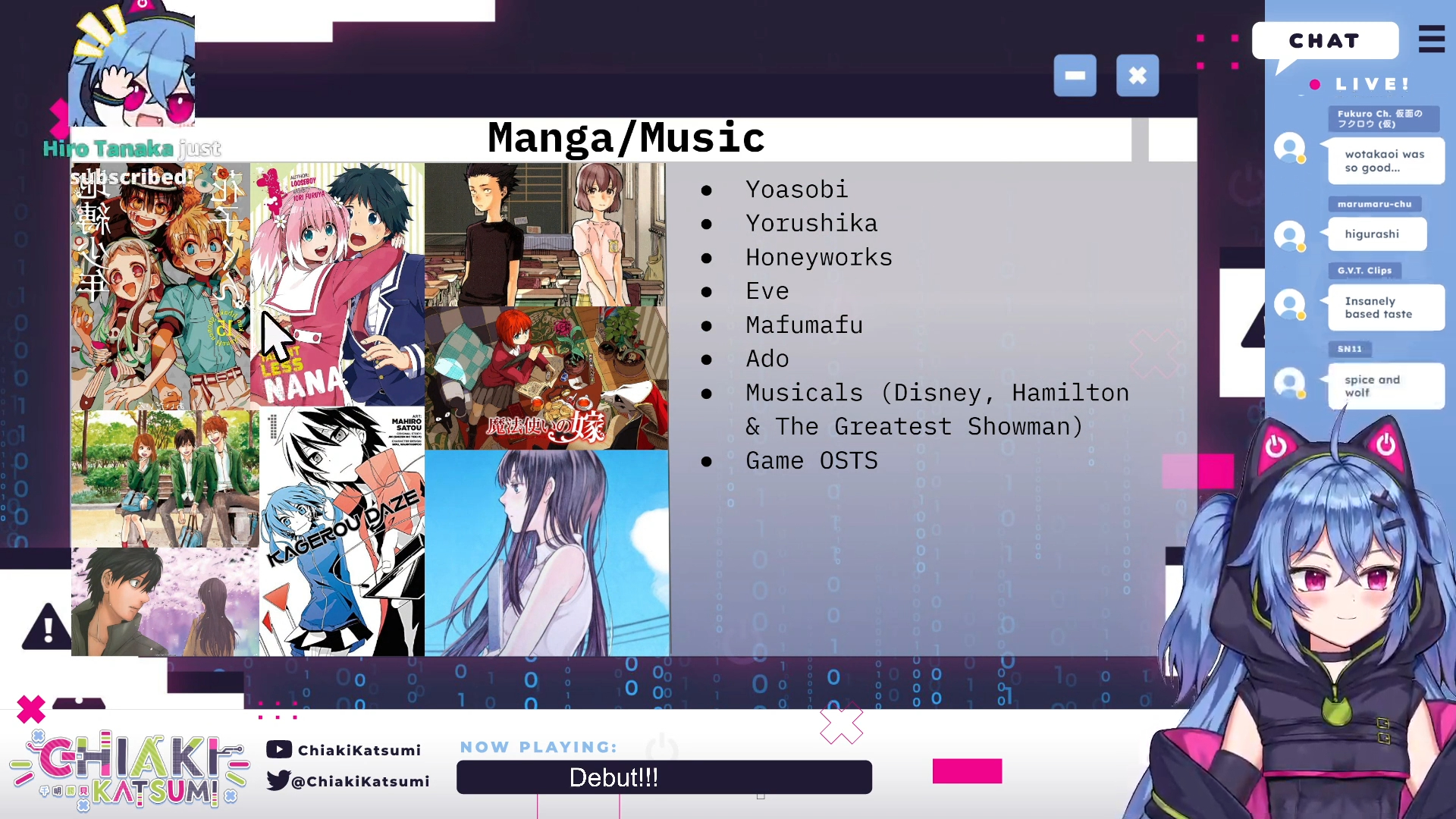Click the A Silent Voice manga cover
Image resolution: width=1456 pixels, height=819 pixels.
546,234
